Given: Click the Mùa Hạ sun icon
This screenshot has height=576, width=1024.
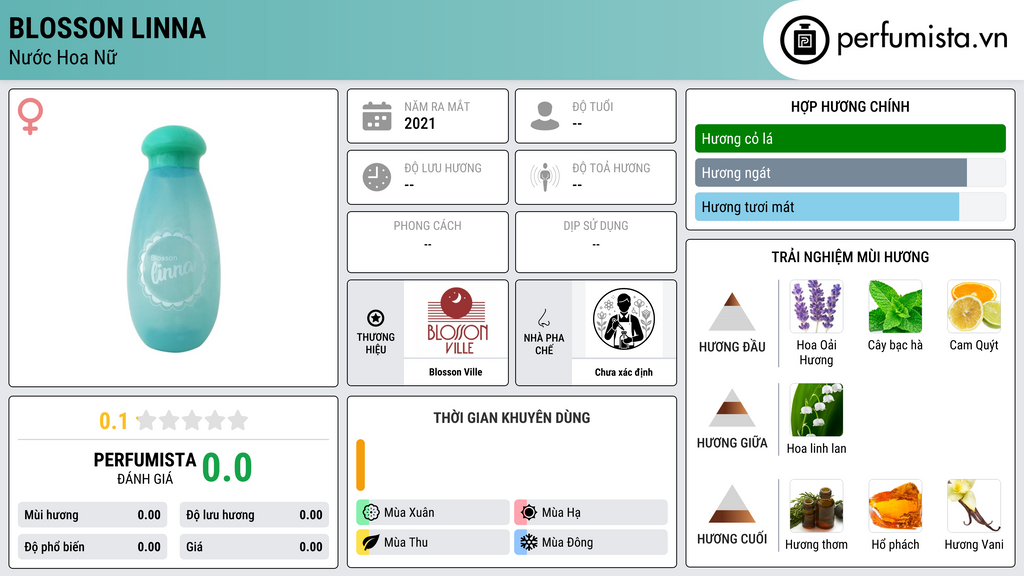Looking at the screenshot, I should point(529,513).
